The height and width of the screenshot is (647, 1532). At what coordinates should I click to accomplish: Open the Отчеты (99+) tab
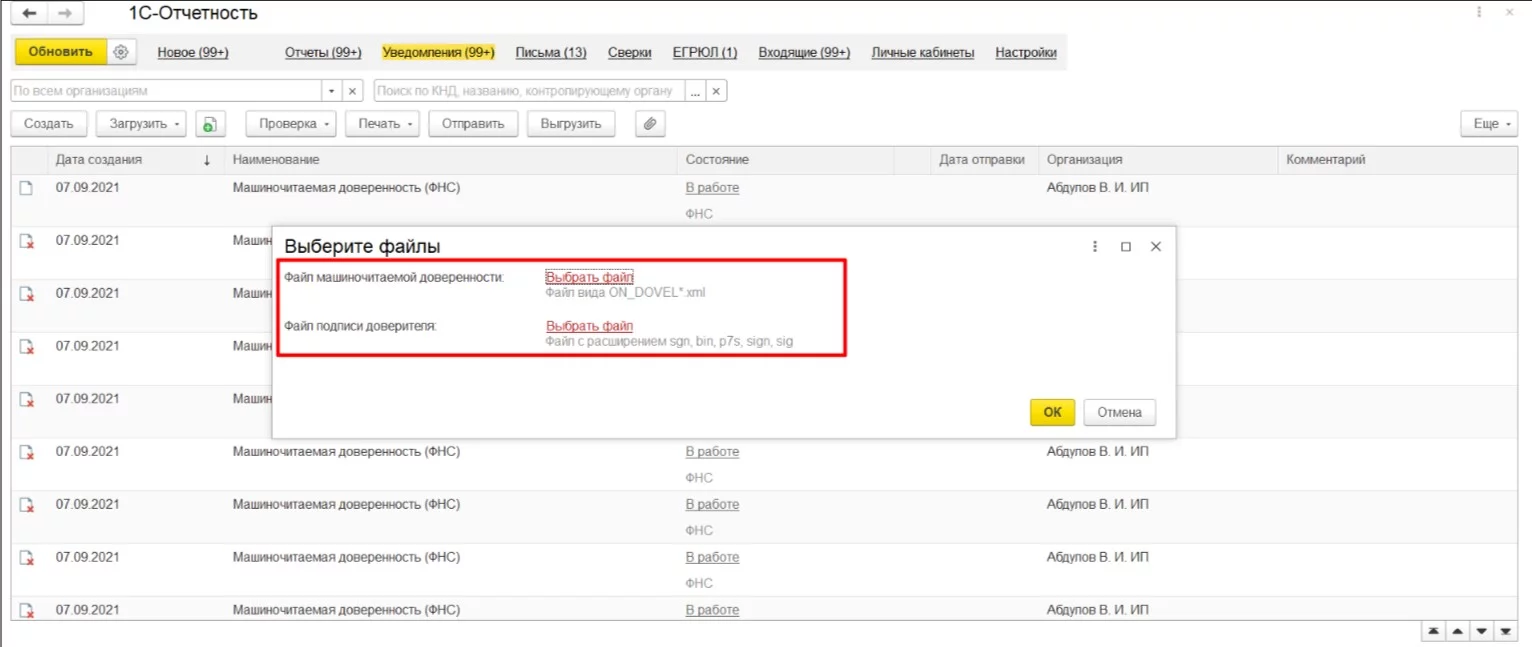[x=322, y=52]
